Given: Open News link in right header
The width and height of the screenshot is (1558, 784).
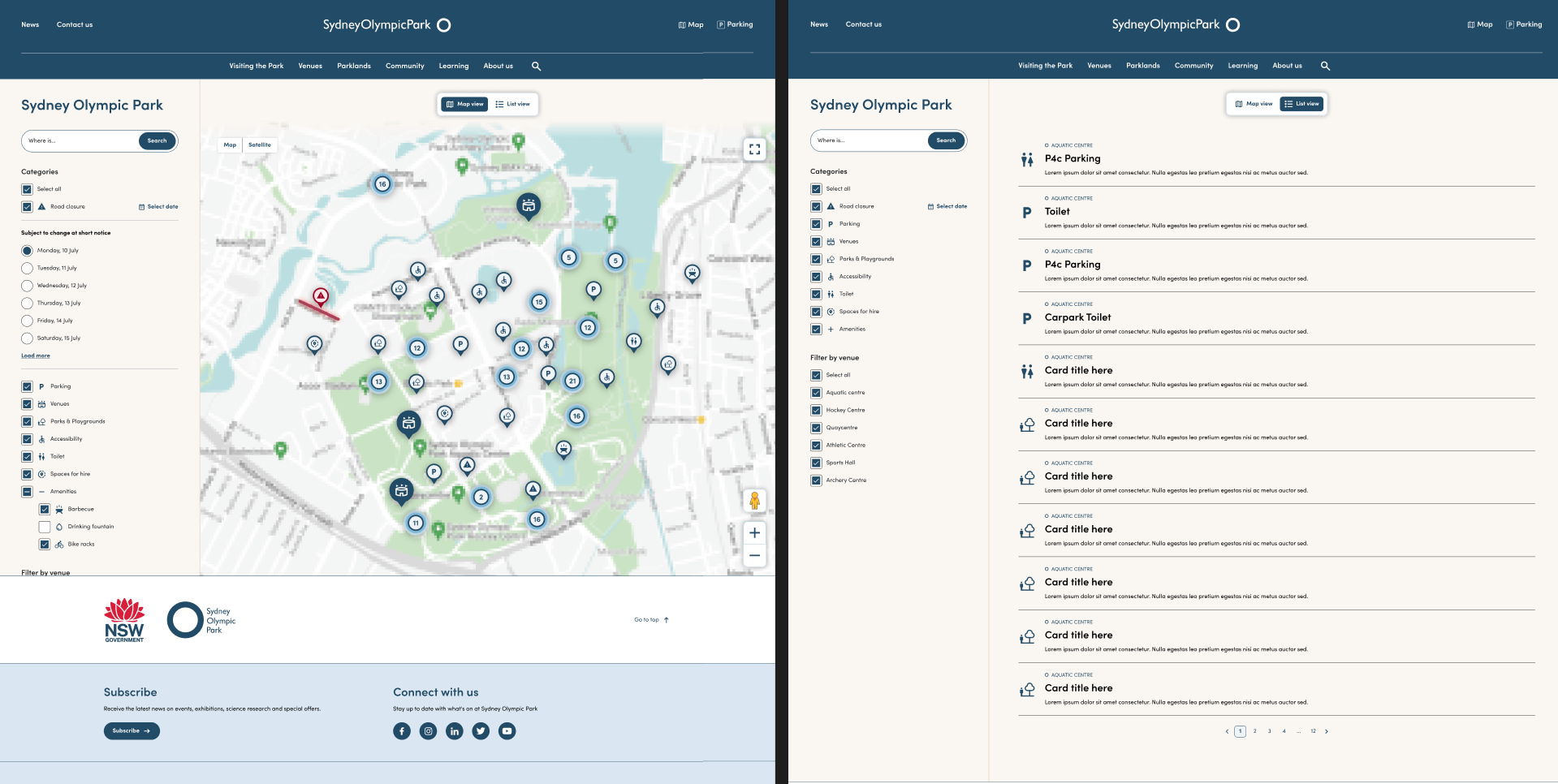Looking at the screenshot, I should coord(819,24).
